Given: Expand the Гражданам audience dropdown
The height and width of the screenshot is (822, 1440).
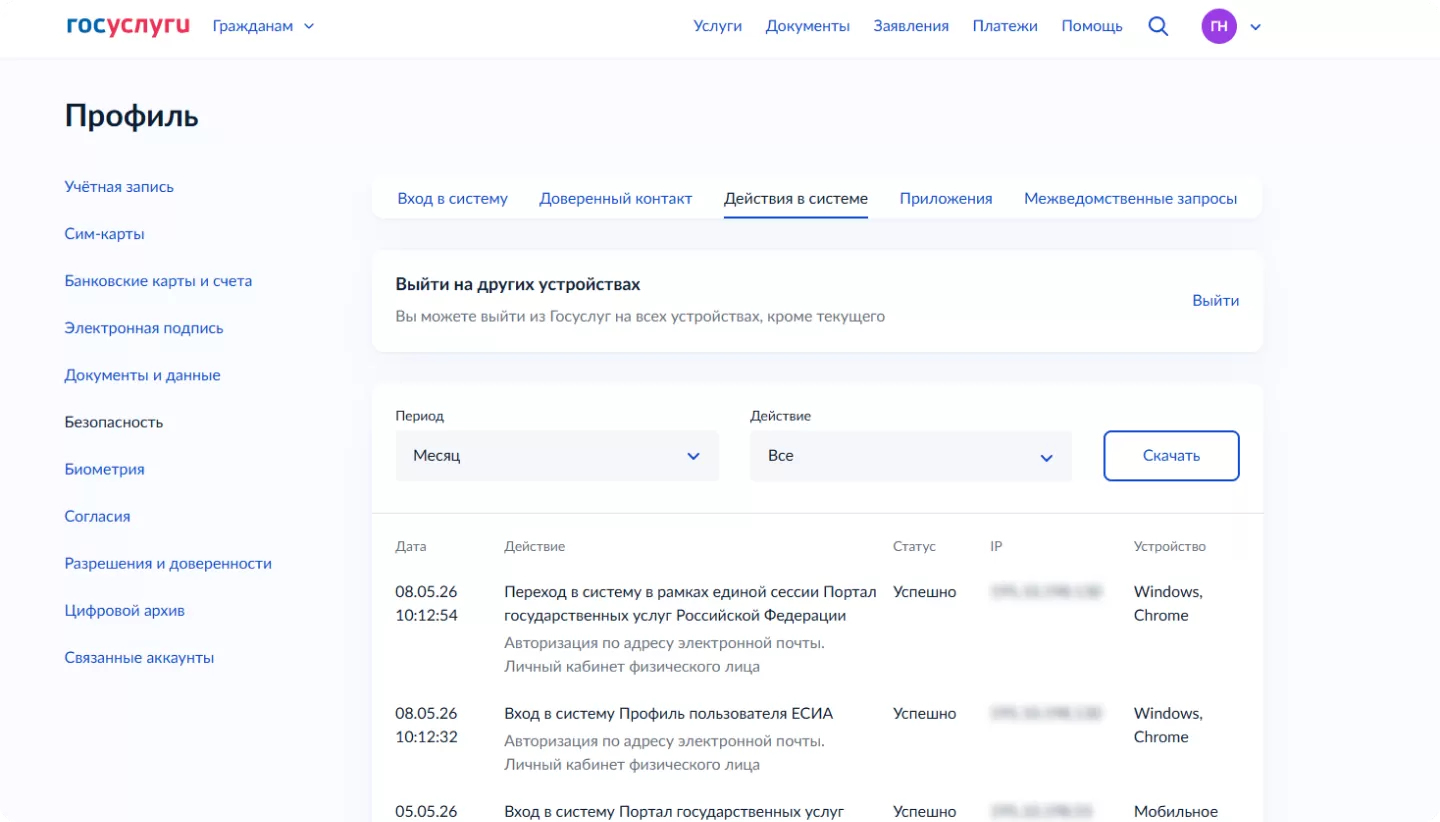Looking at the screenshot, I should pyautogui.click(x=263, y=26).
